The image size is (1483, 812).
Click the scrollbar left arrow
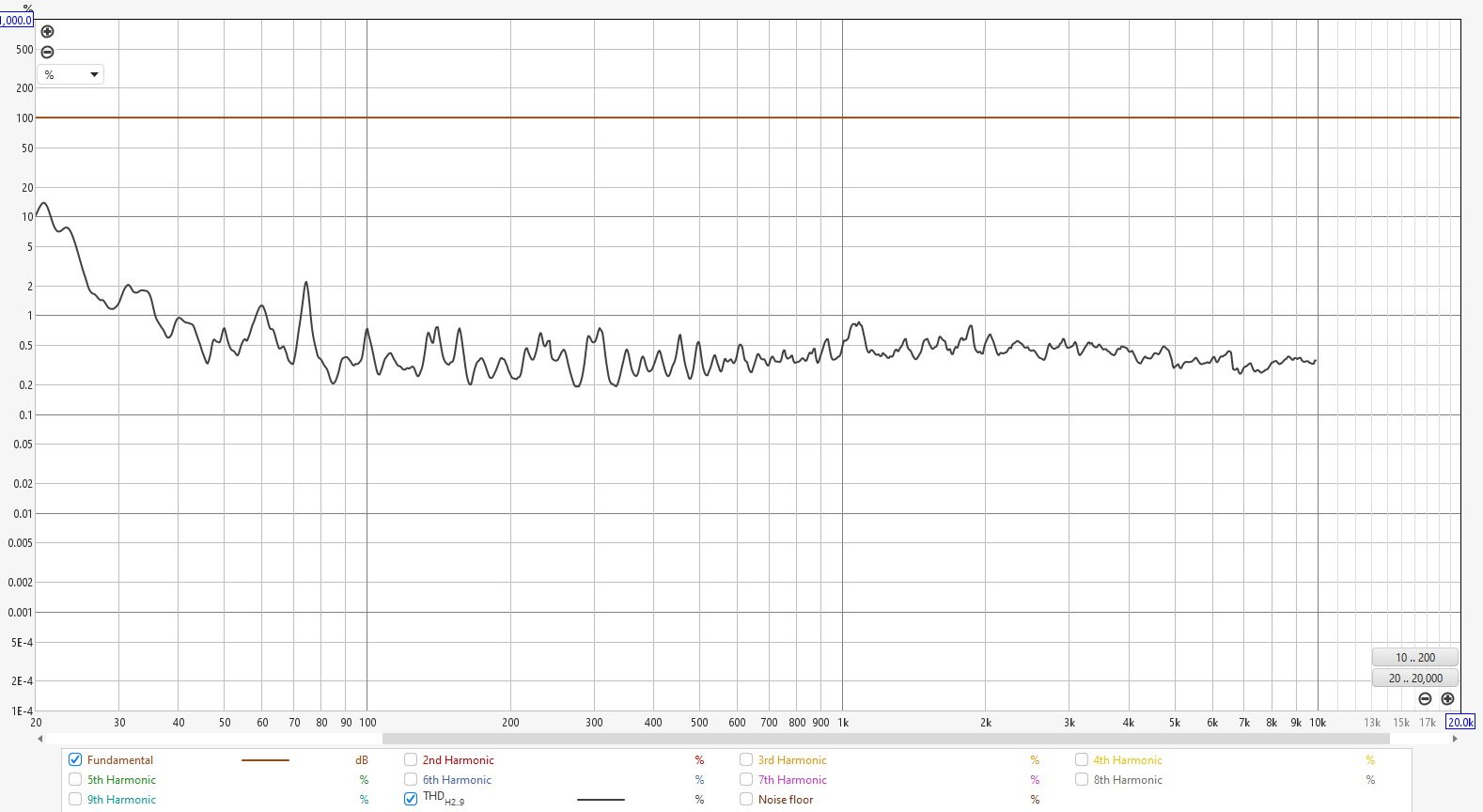(x=40, y=739)
